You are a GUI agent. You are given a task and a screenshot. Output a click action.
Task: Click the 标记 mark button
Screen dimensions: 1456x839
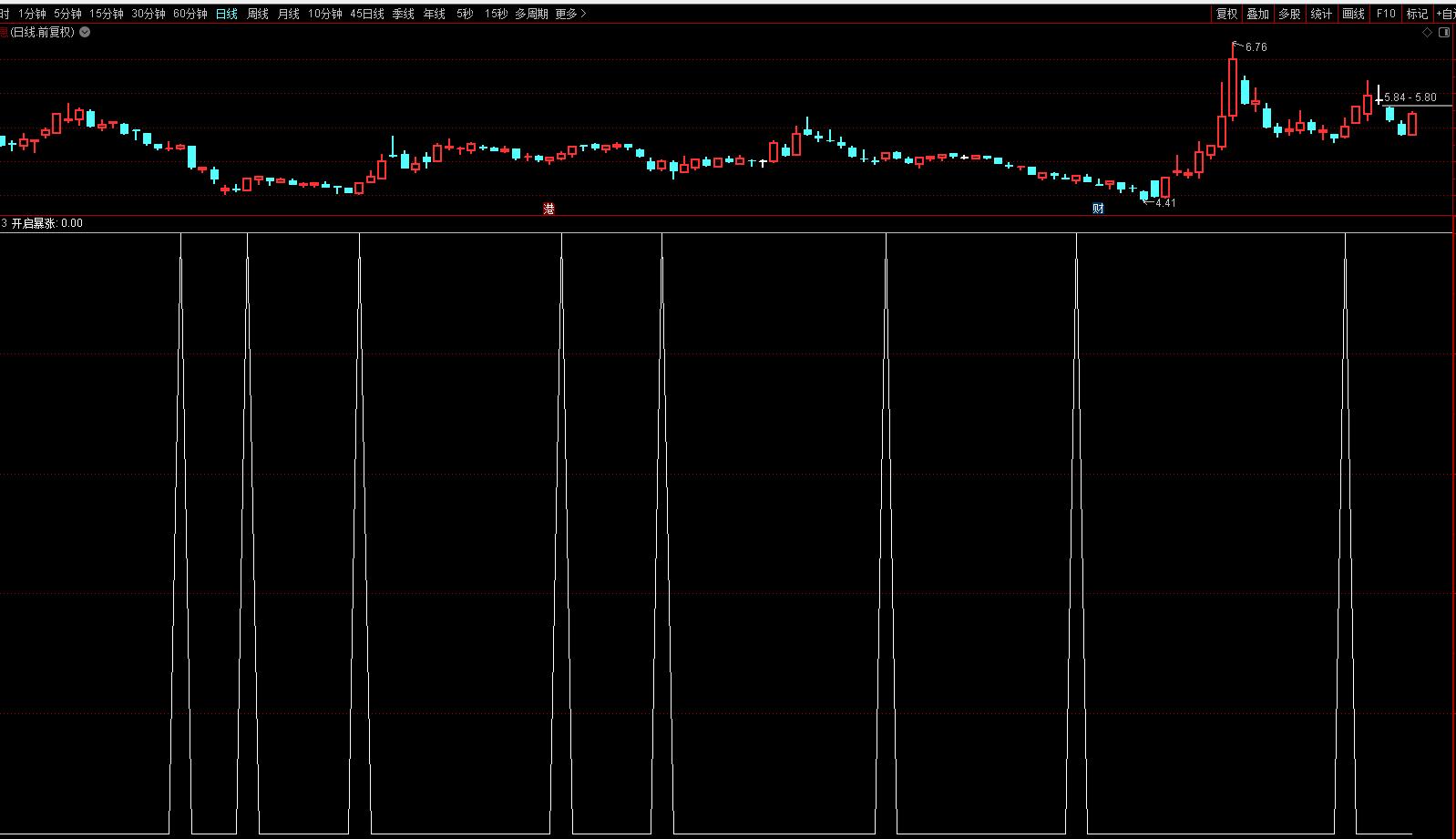tap(1417, 14)
